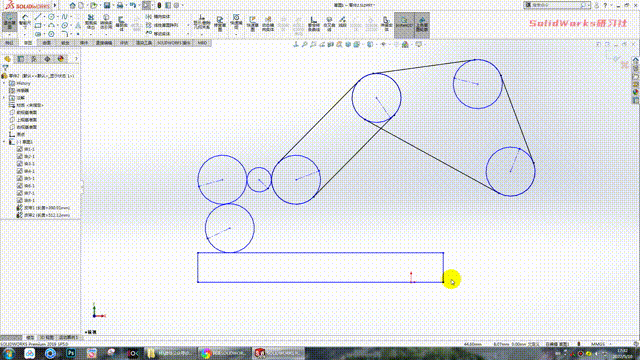The image size is (640, 360).
Task: Open the PropertyManager tab
Action: [x=21, y=59]
